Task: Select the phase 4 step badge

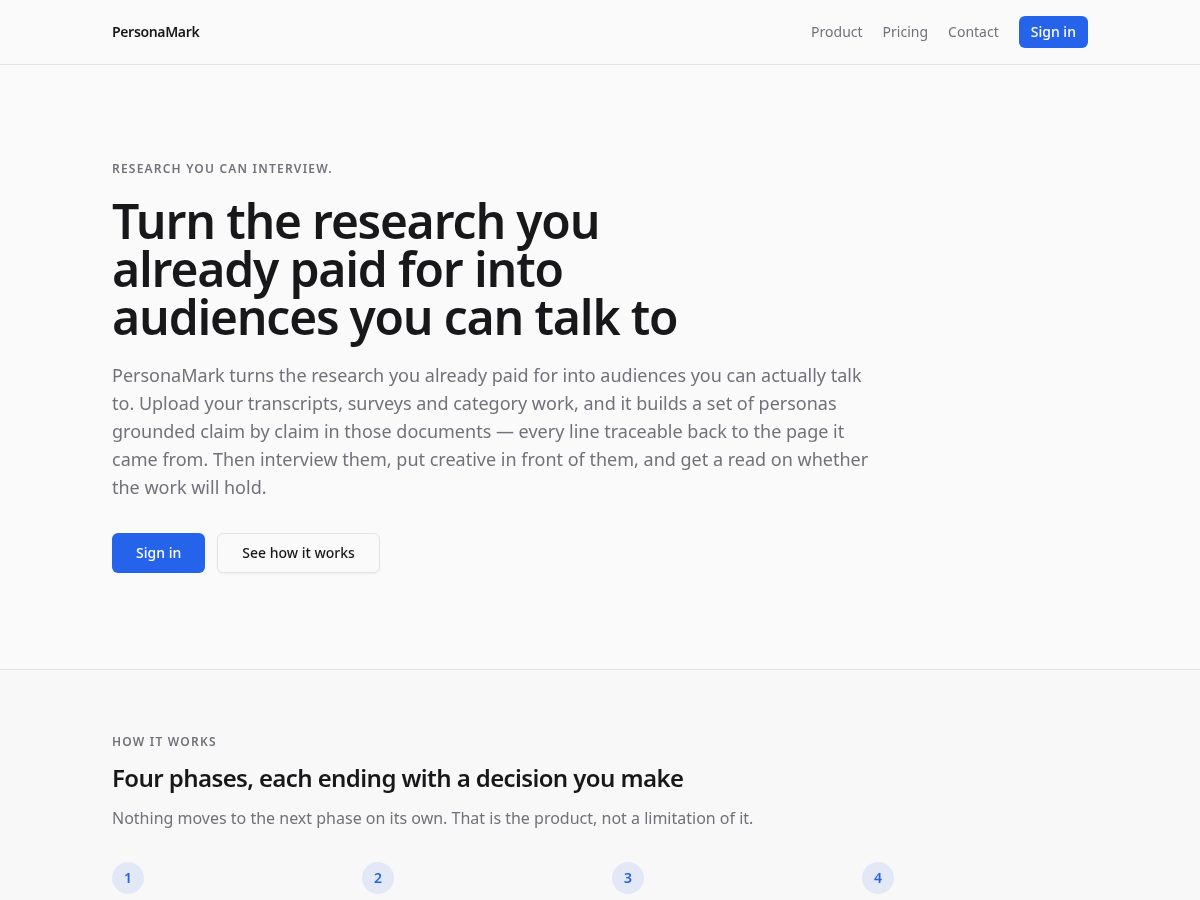Action: pos(878,878)
